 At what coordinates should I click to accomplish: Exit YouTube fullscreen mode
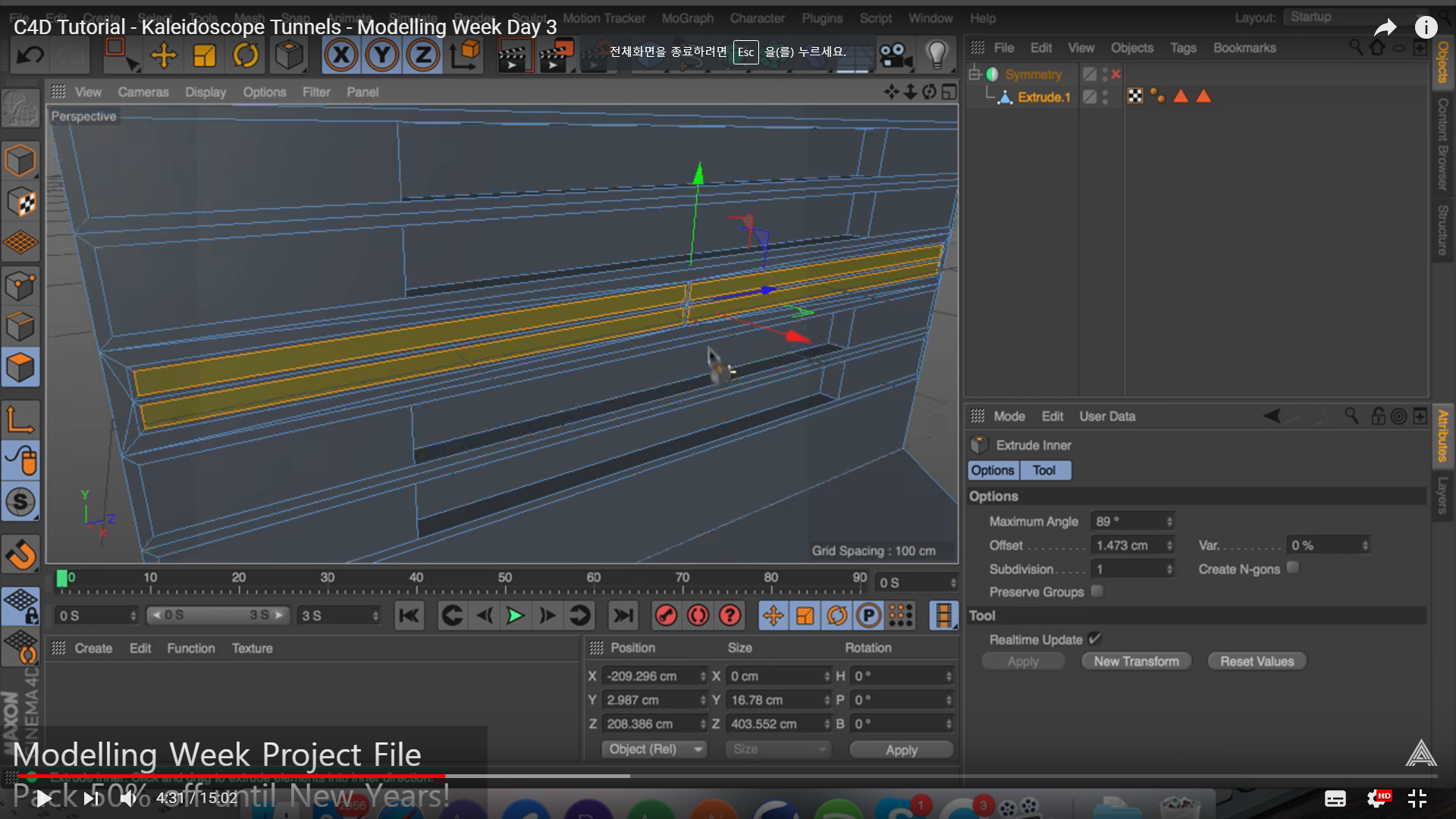pyautogui.click(x=1417, y=798)
